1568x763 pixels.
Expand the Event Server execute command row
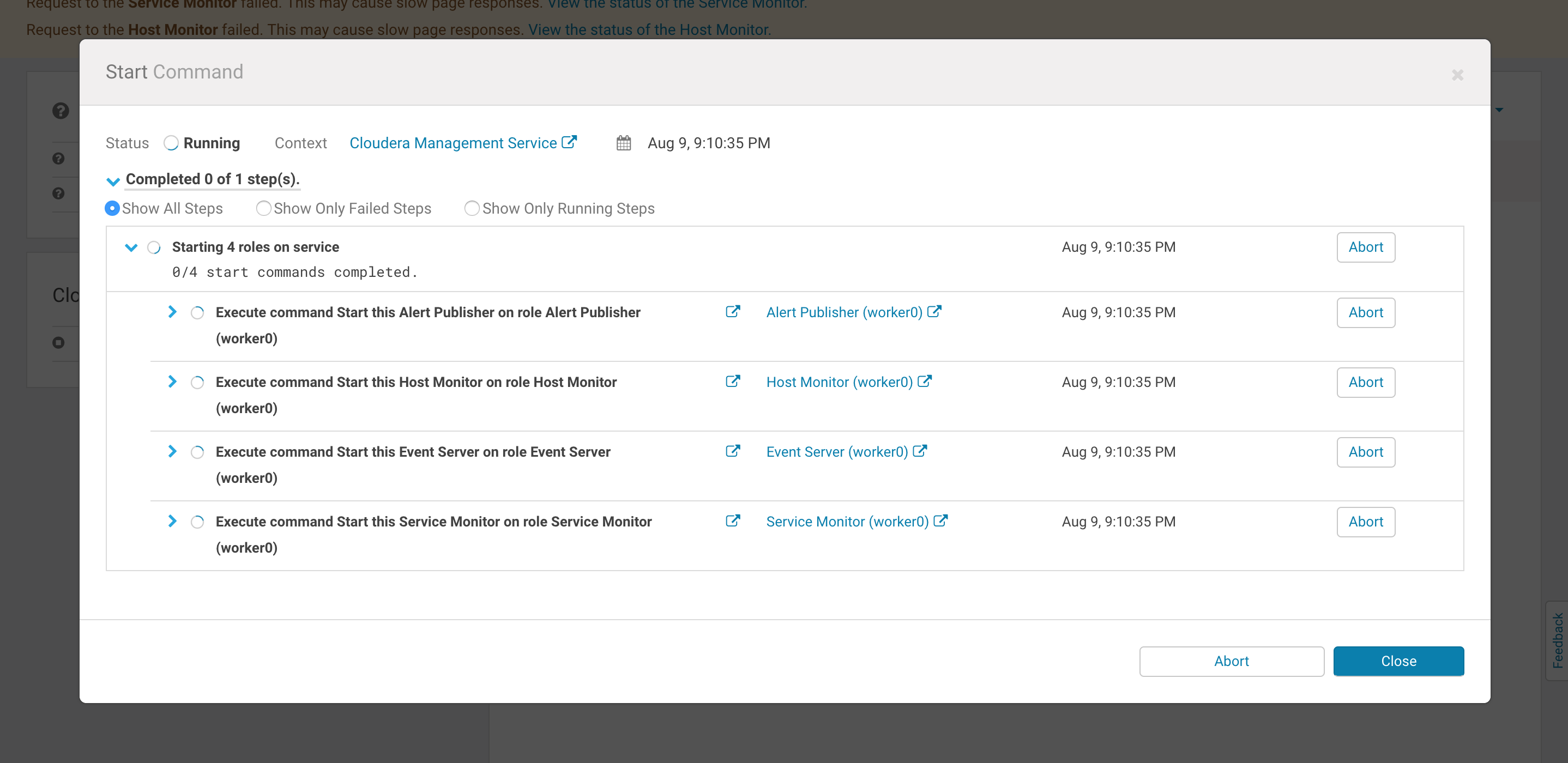coord(172,451)
